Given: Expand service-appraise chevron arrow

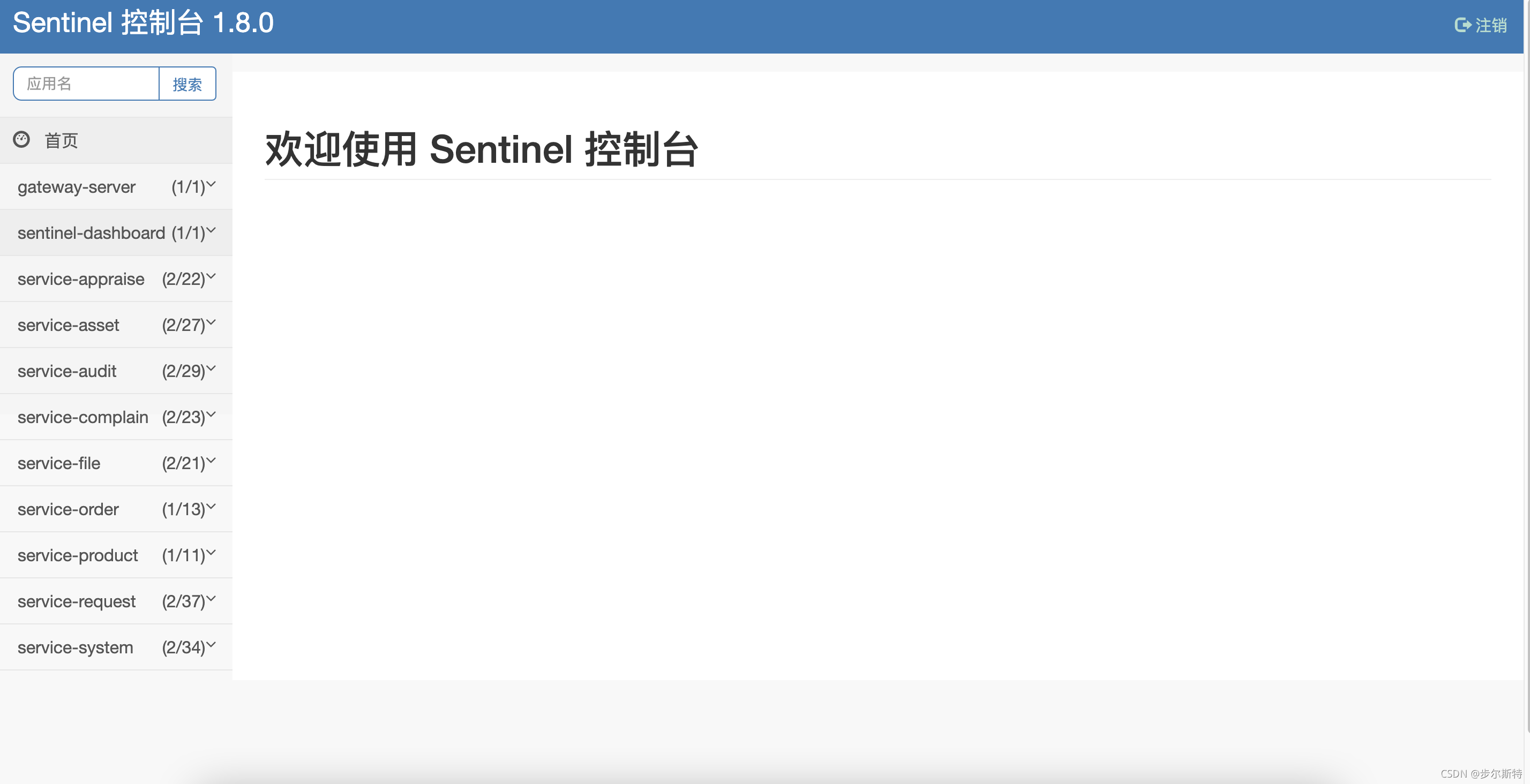Looking at the screenshot, I should pyautogui.click(x=211, y=276).
